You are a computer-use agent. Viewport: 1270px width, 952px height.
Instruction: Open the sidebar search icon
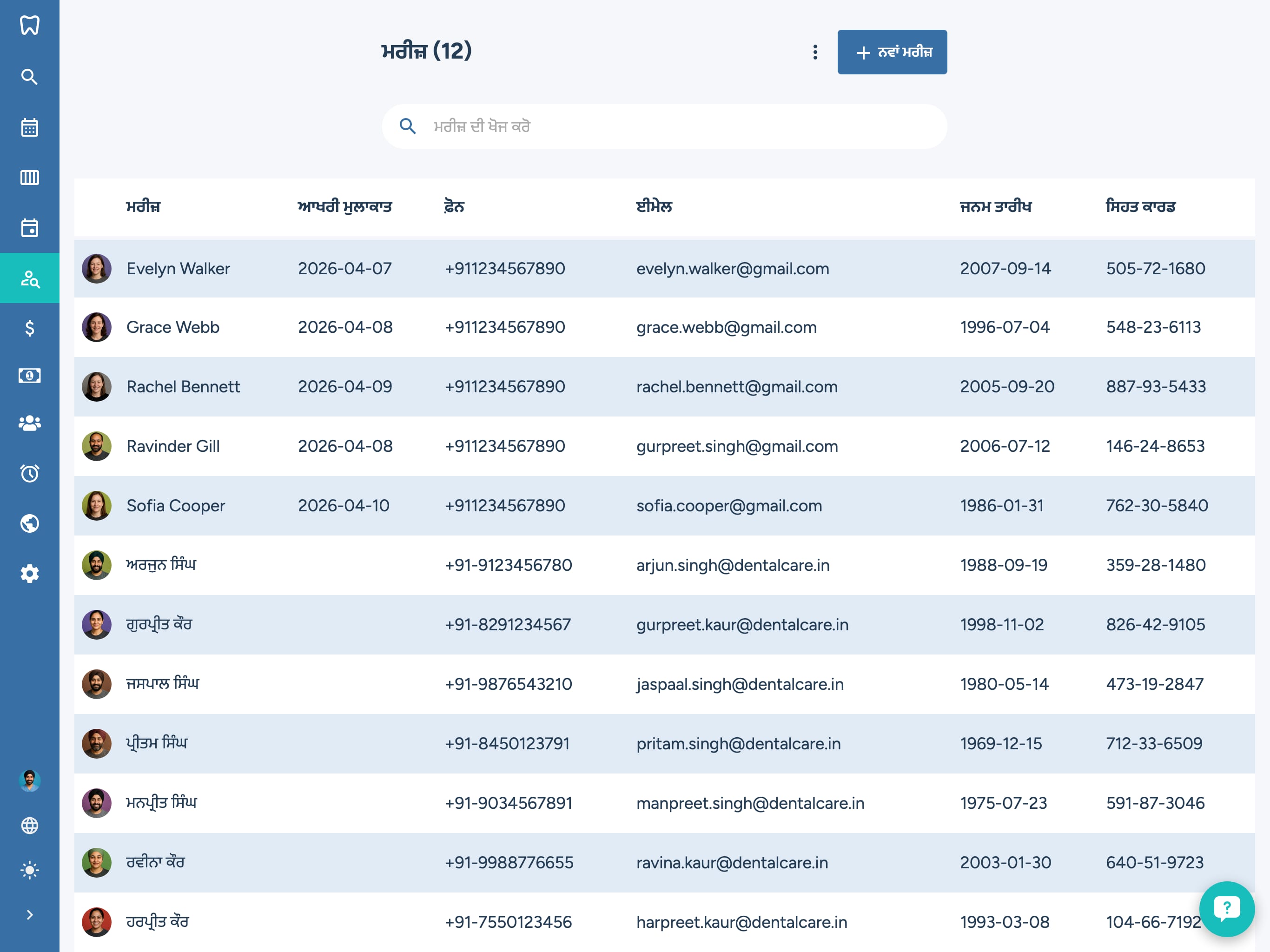coord(29,76)
